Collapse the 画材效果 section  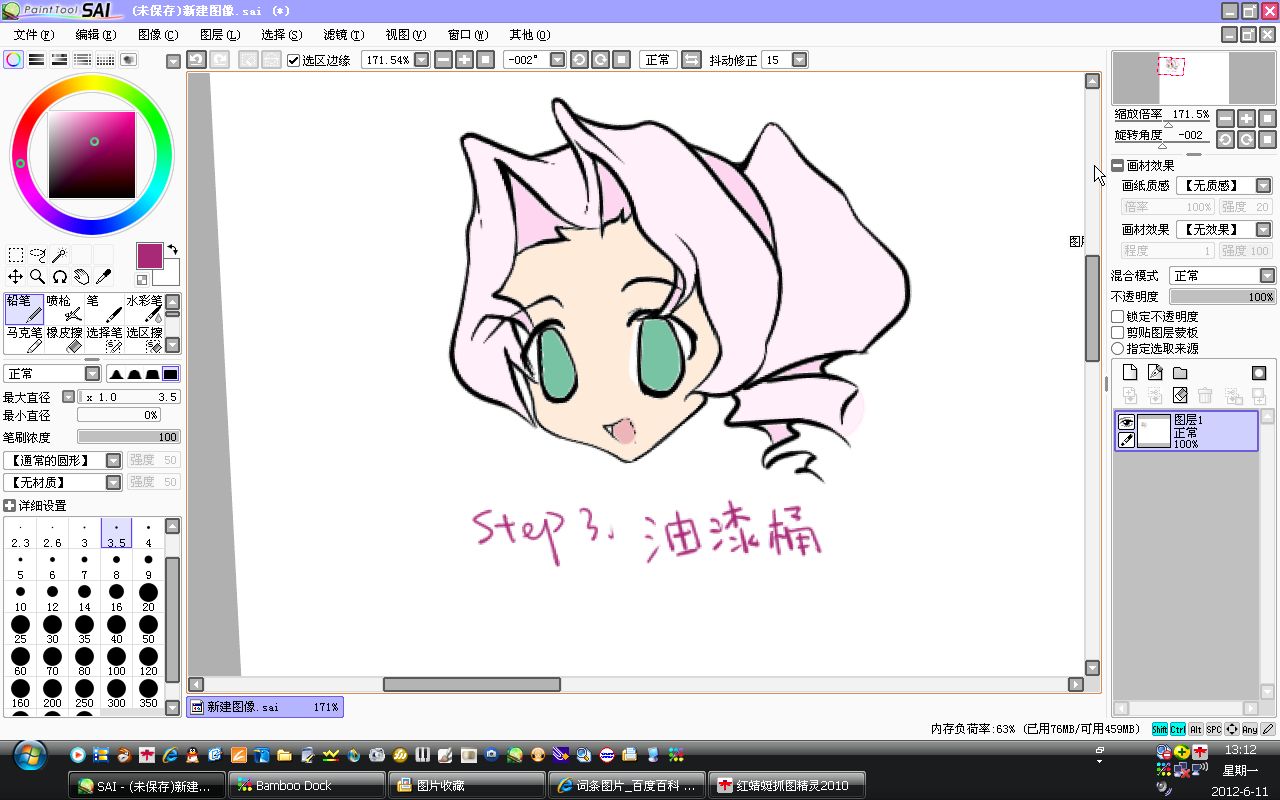point(1117,166)
